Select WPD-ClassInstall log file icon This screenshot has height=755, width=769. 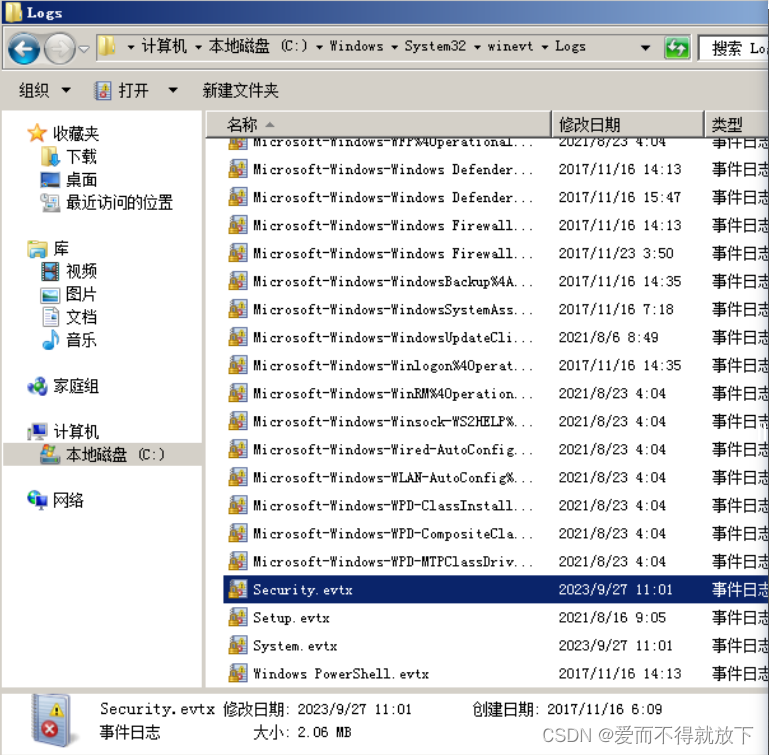pyautogui.click(x=238, y=505)
